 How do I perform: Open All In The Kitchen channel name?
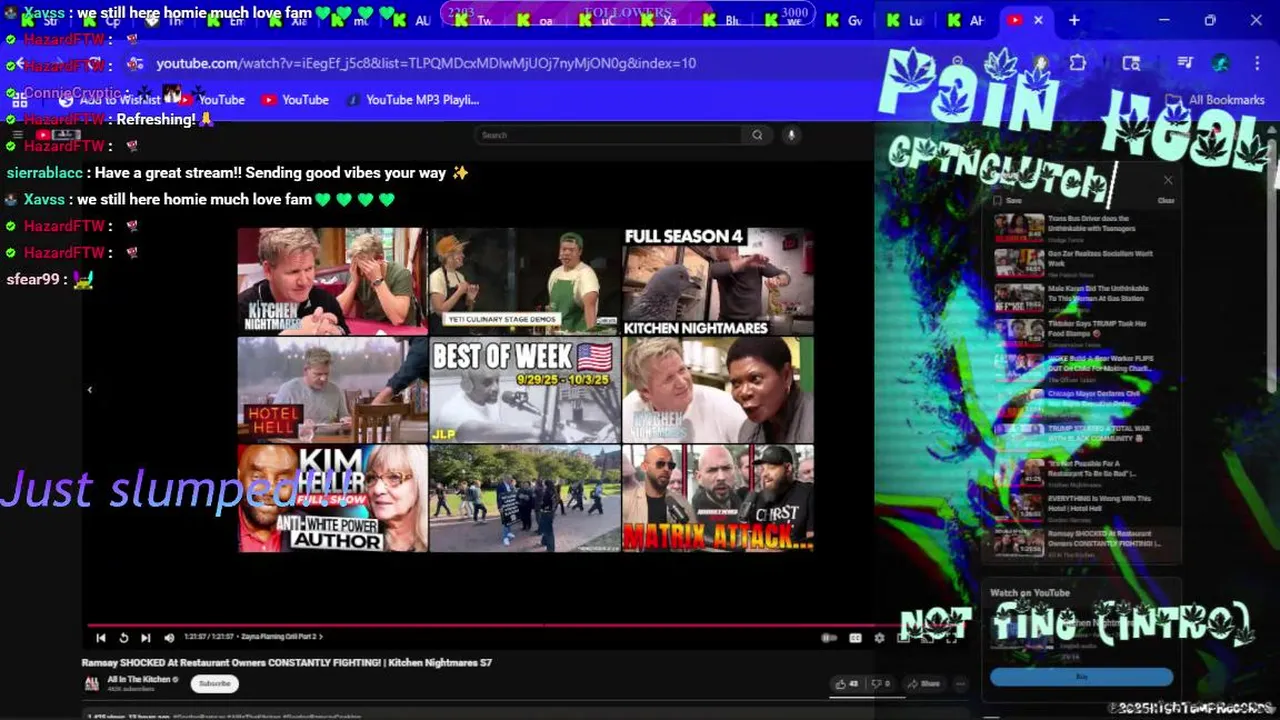click(x=139, y=680)
